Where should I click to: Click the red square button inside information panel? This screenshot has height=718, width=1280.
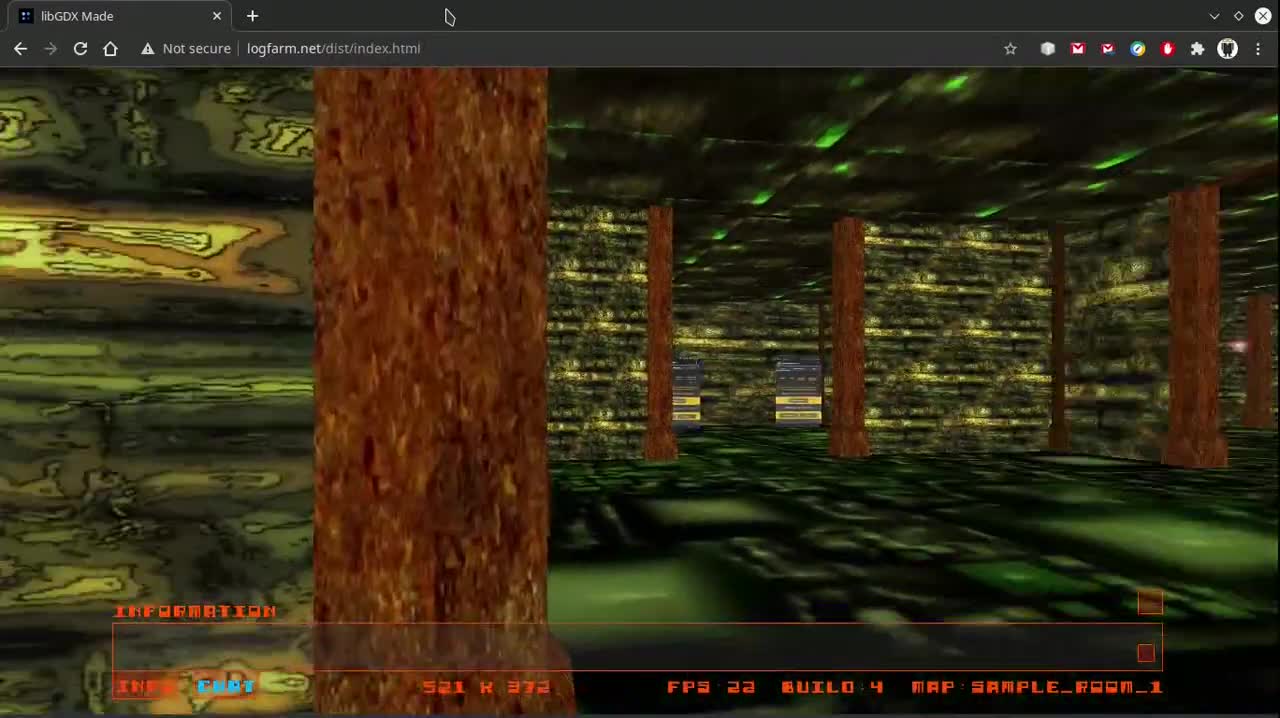point(1146,653)
